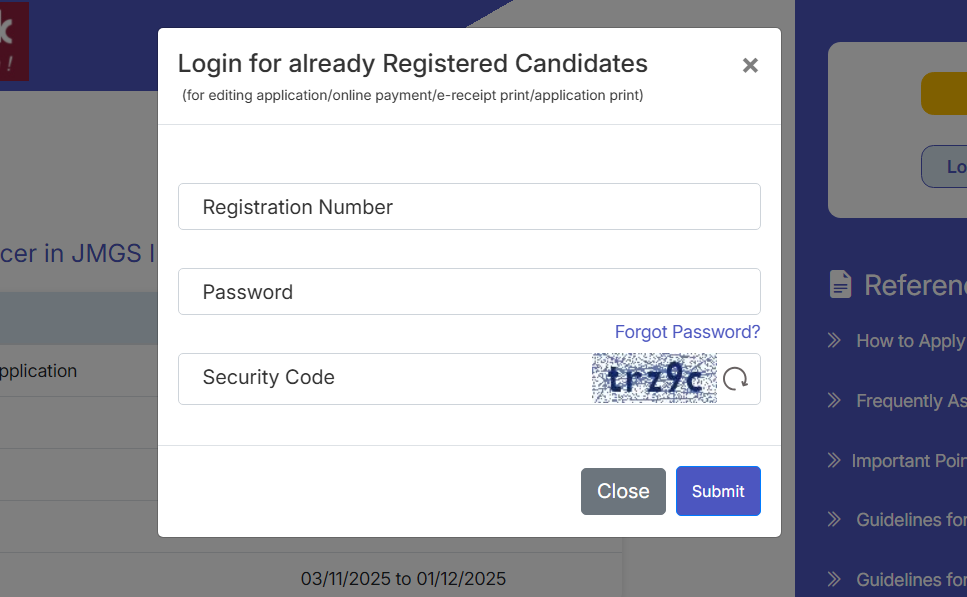967x597 pixels.
Task: Focus the Security Code input field
Action: pos(385,378)
